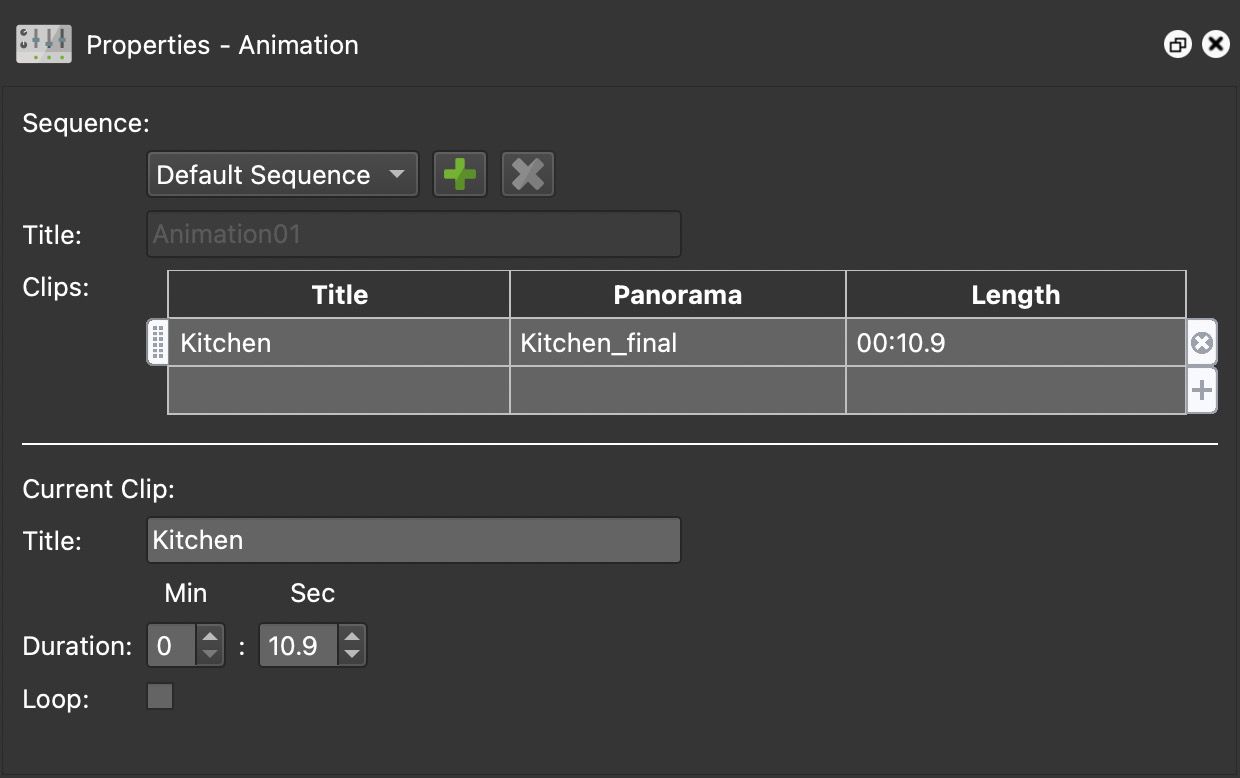Select the clip length cell showing 00:10.9

coord(1014,341)
